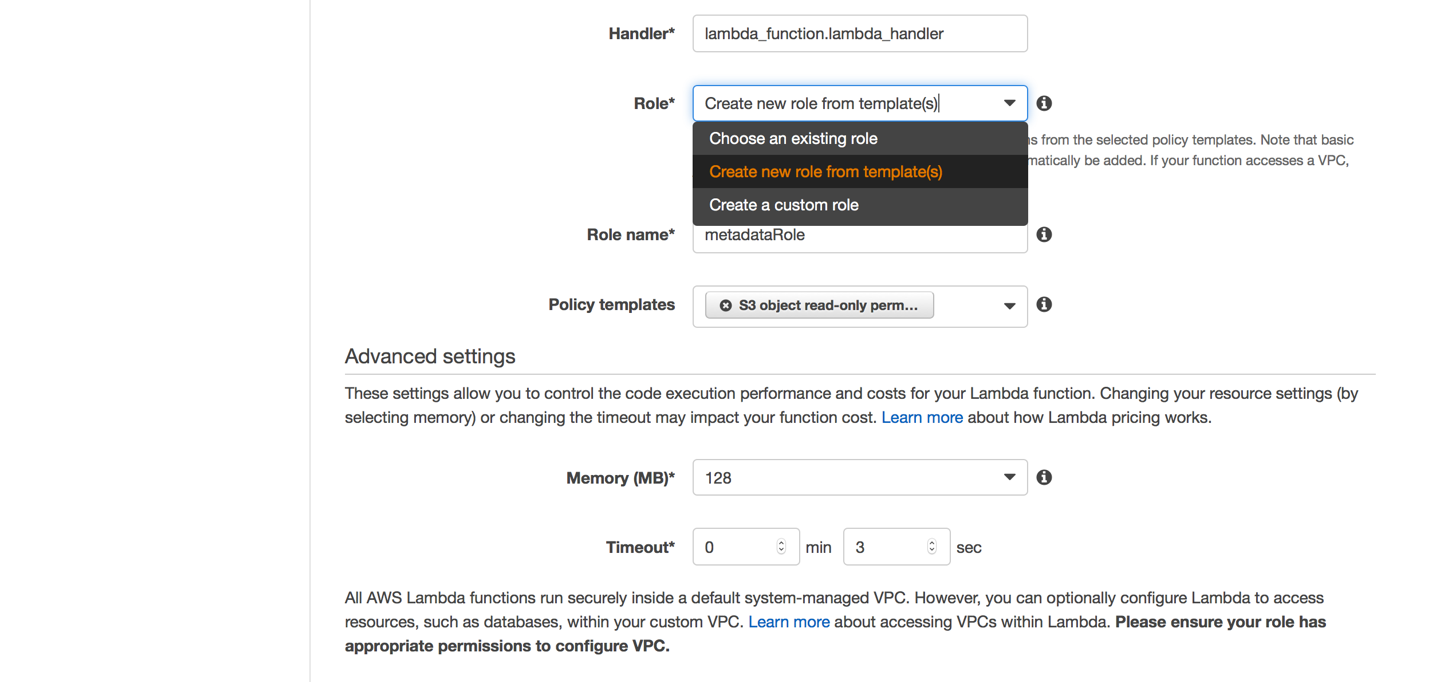Click the stepper arrows on Timeout minutes
Viewport: 1431px width, 682px height.
click(781, 547)
